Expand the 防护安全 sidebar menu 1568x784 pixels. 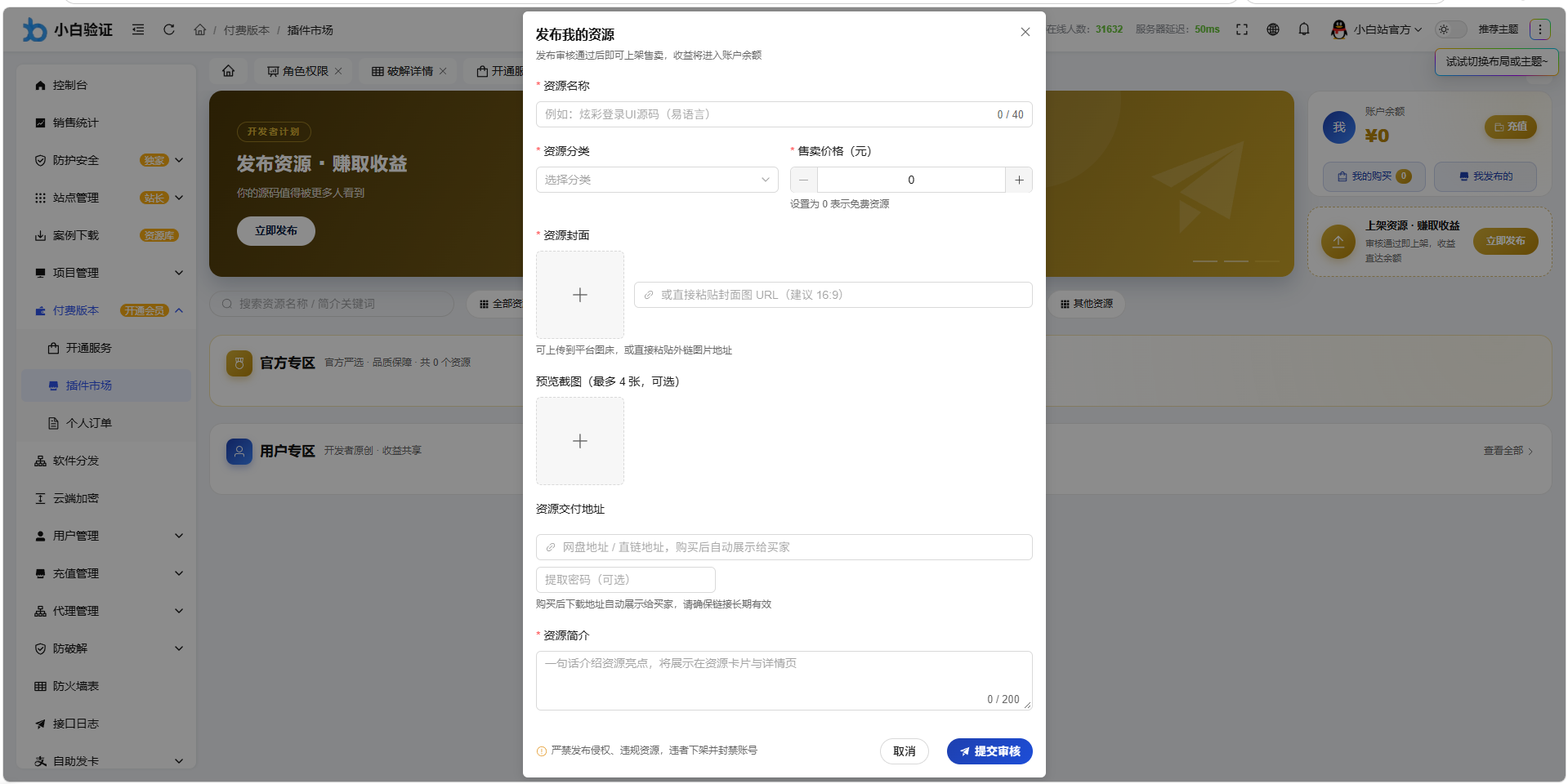pos(106,160)
